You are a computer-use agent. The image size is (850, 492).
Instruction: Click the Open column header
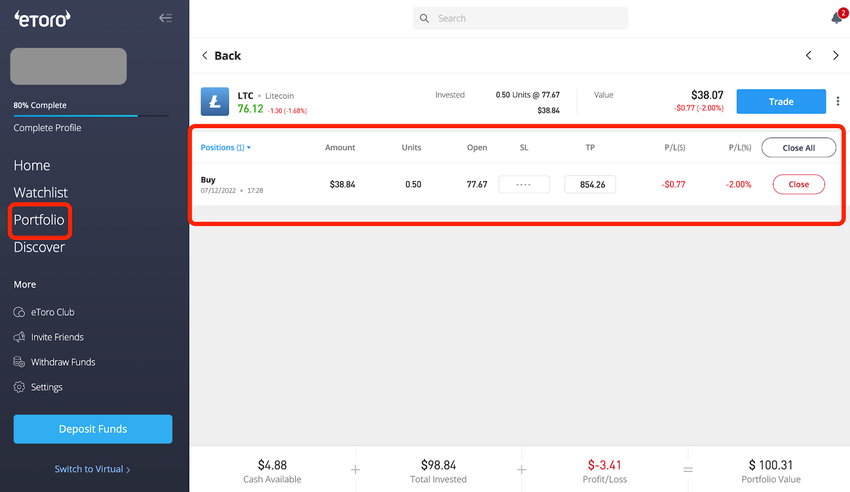[477, 147]
